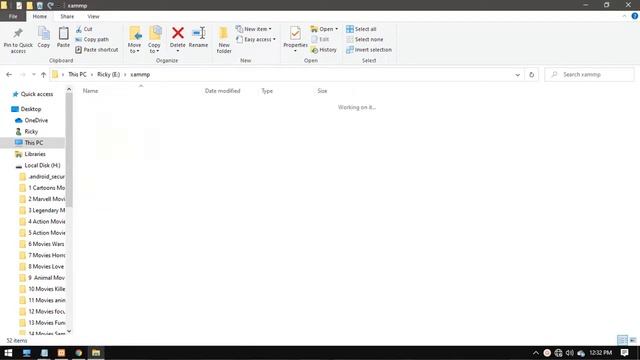This screenshot has height=360, width=640.
Task: Select Cut in the Clipboard group
Action: click(x=84, y=29)
